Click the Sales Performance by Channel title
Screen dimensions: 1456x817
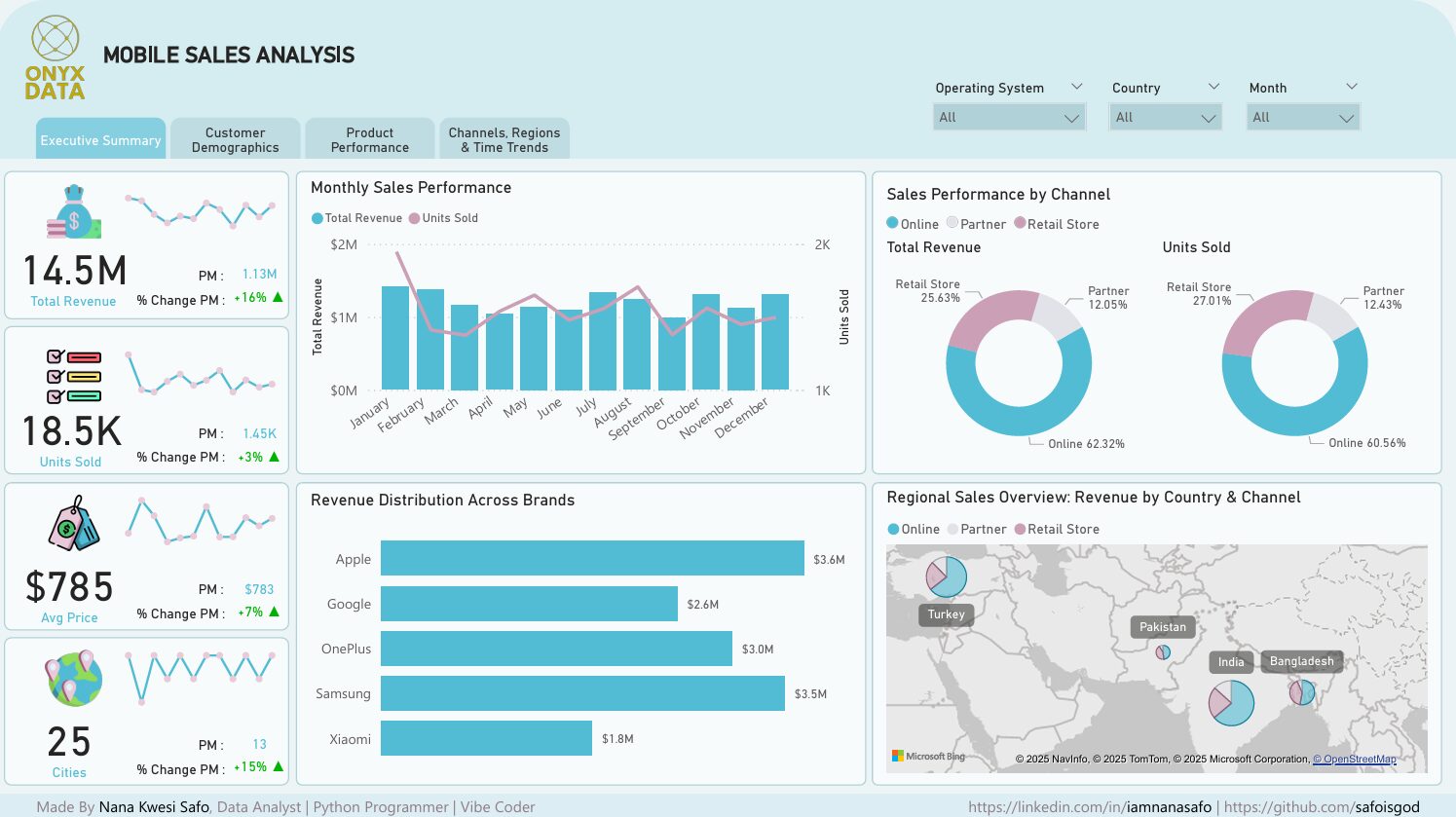click(x=998, y=194)
